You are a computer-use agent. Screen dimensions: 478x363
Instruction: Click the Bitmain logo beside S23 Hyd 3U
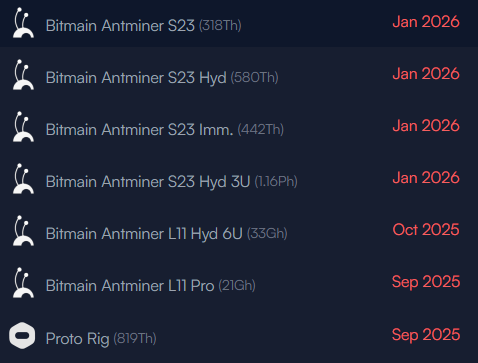point(23,179)
